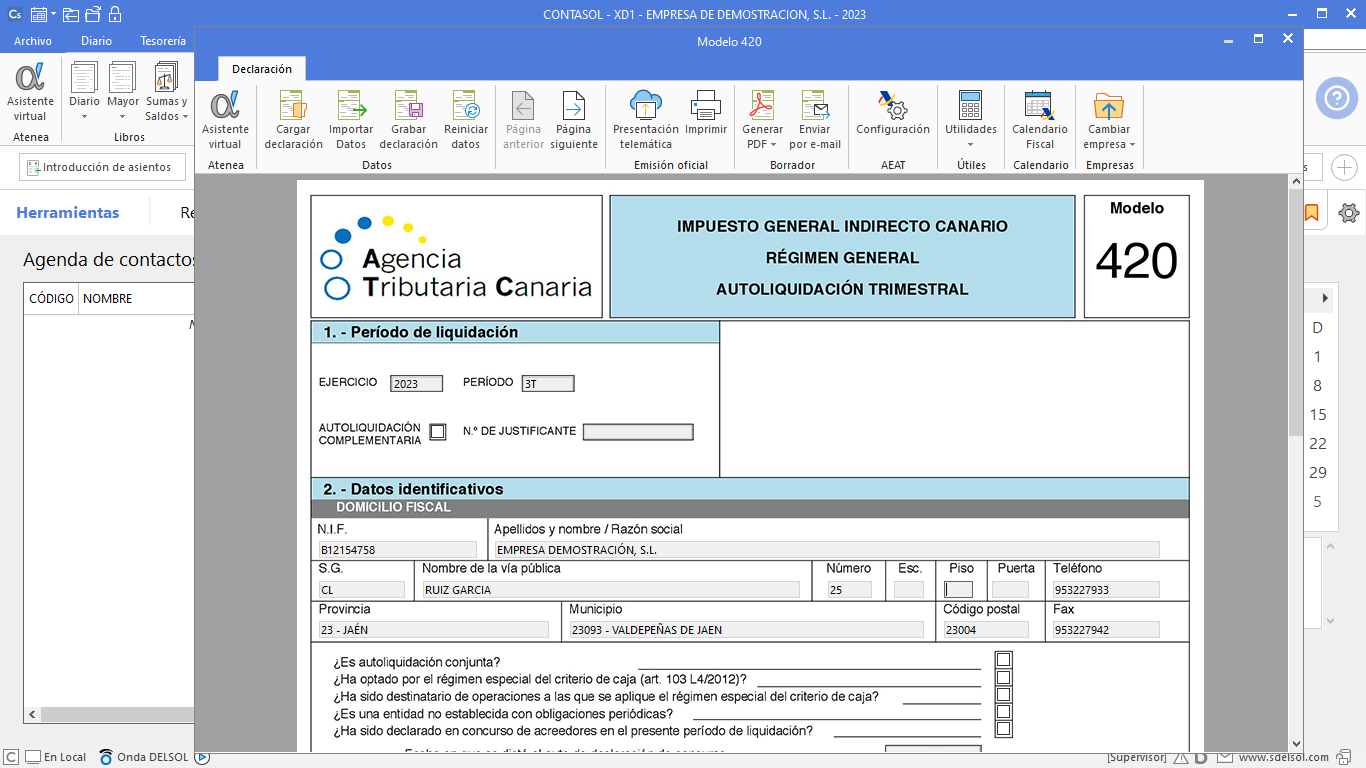Expand the Generar PDF dropdown
Image resolution: width=1366 pixels, height=768 pixels.
[762, 144]
